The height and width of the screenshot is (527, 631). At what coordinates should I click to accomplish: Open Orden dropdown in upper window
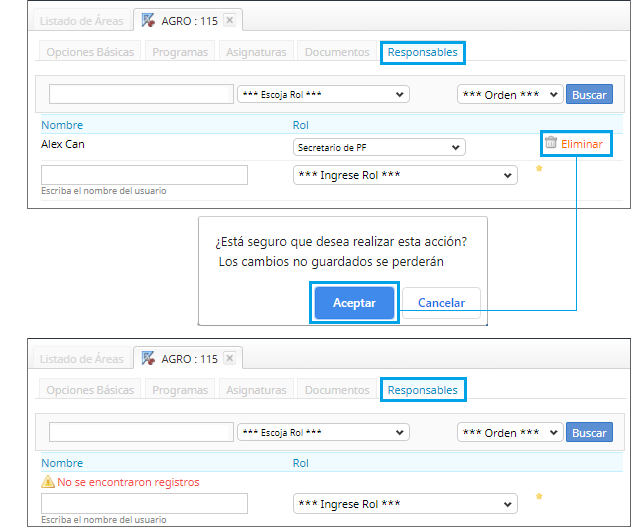coord(510,95)
